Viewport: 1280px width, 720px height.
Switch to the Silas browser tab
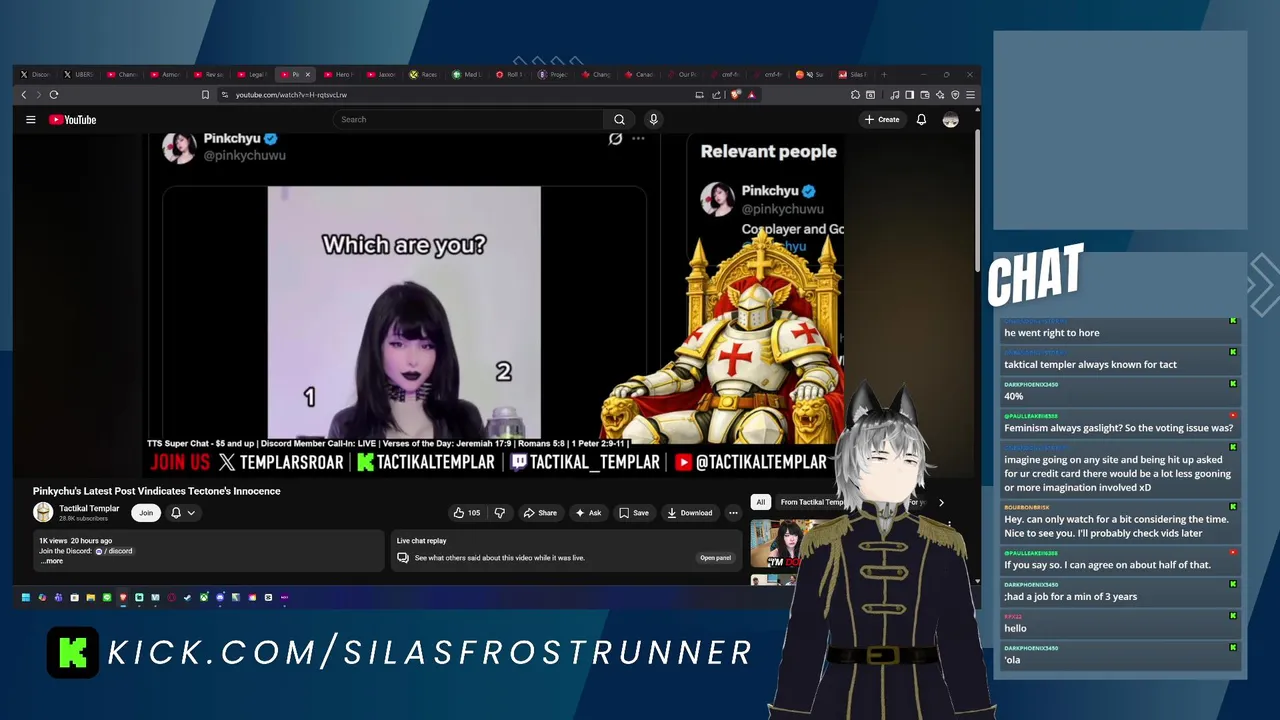[853, 74]
